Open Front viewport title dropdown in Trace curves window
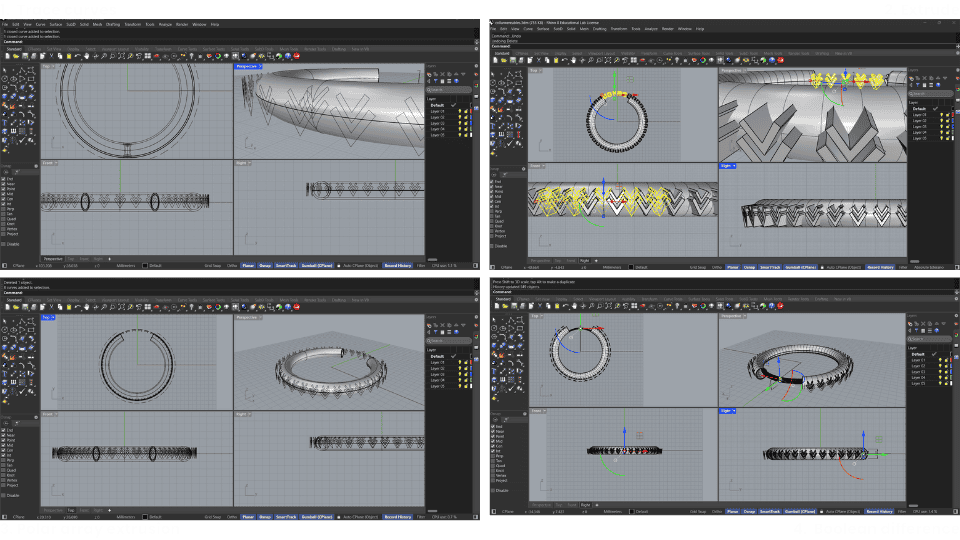This screenshot has height=540, width=960. coord(49,162)
